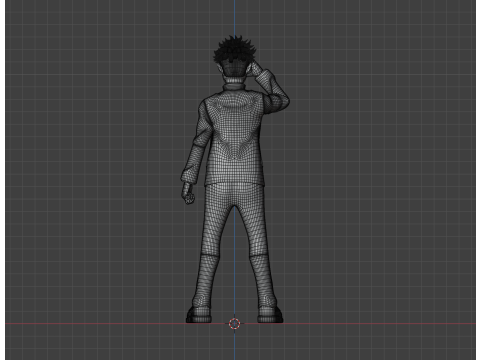Select the character's wireframe jacket back
The image size is (480, 360).
point(235,137)
